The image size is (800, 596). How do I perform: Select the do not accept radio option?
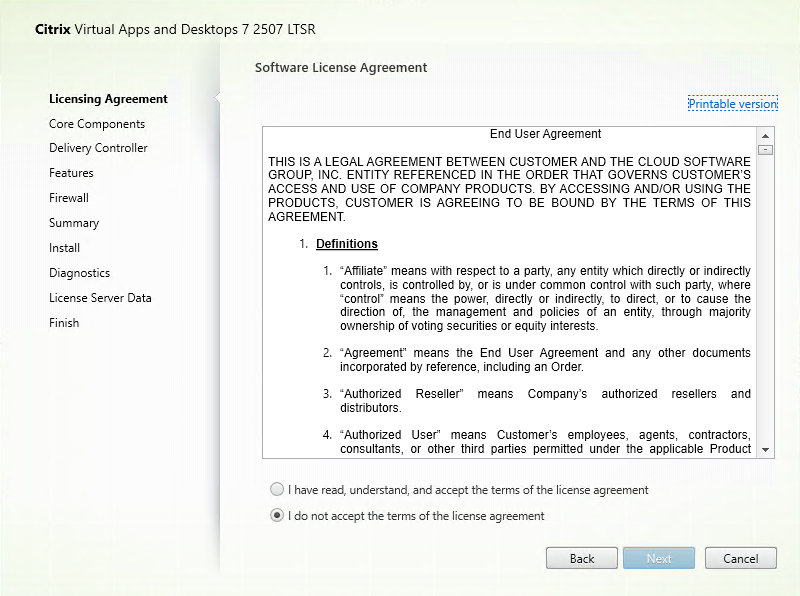[277, 516]
